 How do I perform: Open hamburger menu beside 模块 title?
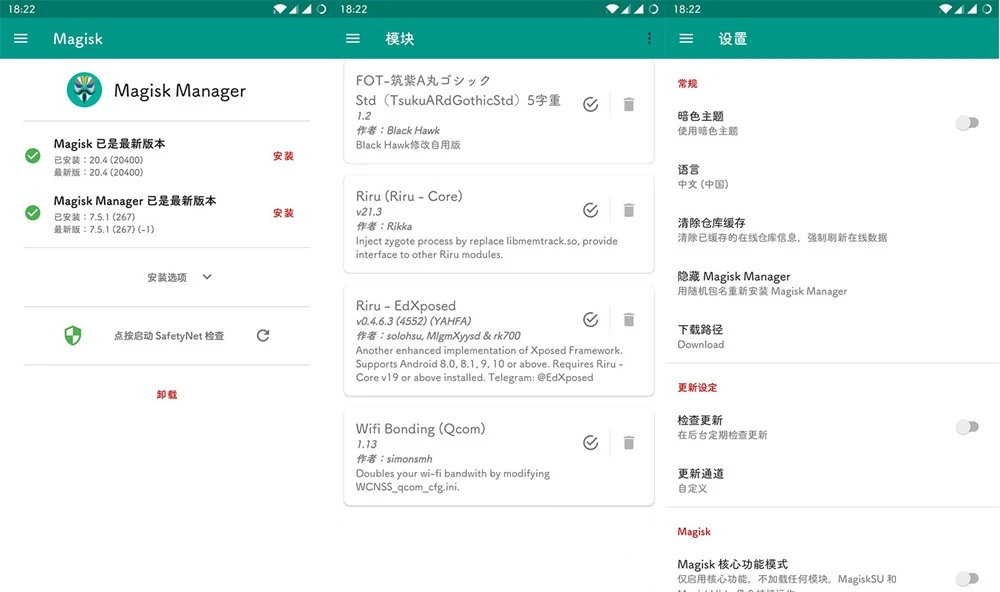click(353, 39)
